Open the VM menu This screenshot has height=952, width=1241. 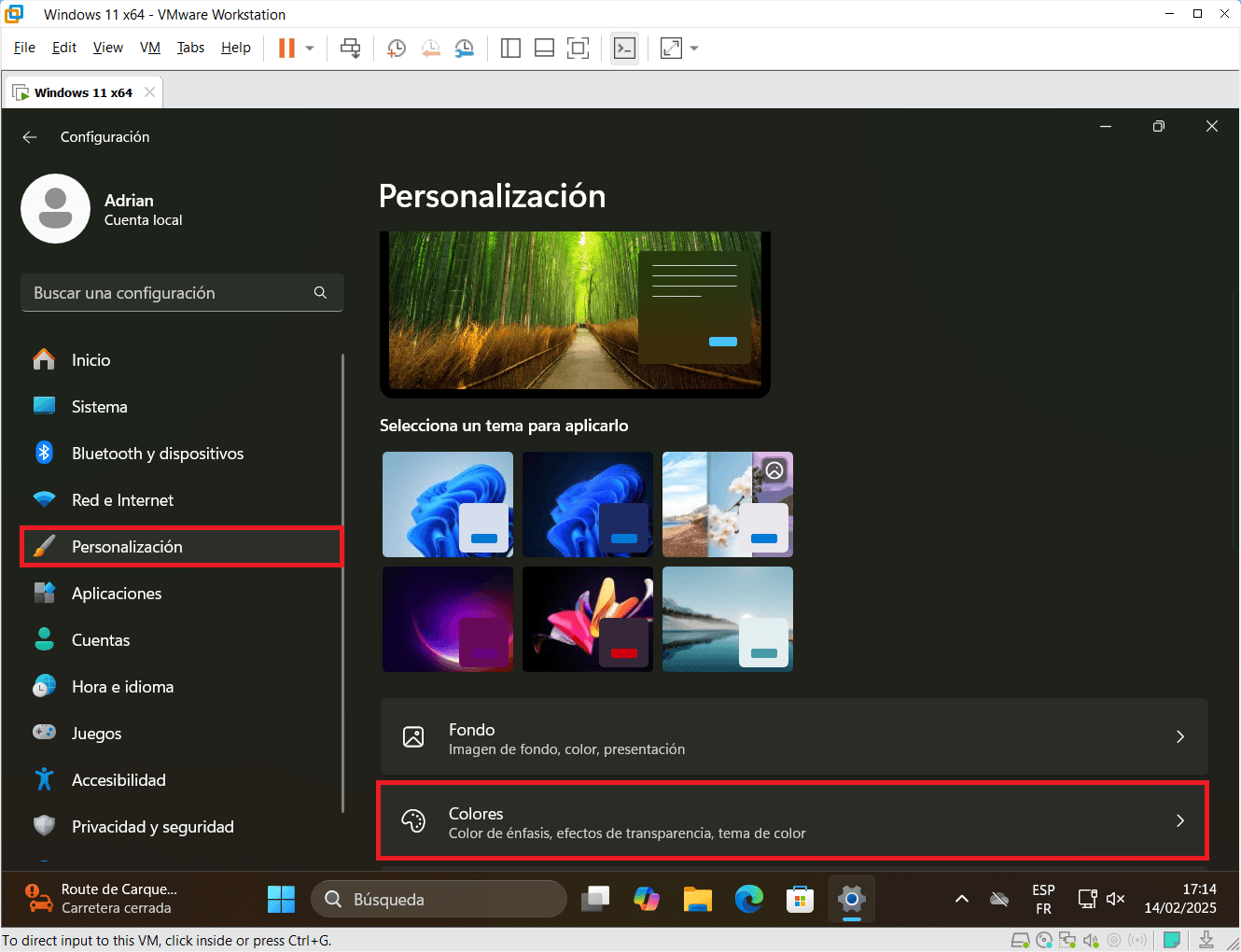(150, 48)
